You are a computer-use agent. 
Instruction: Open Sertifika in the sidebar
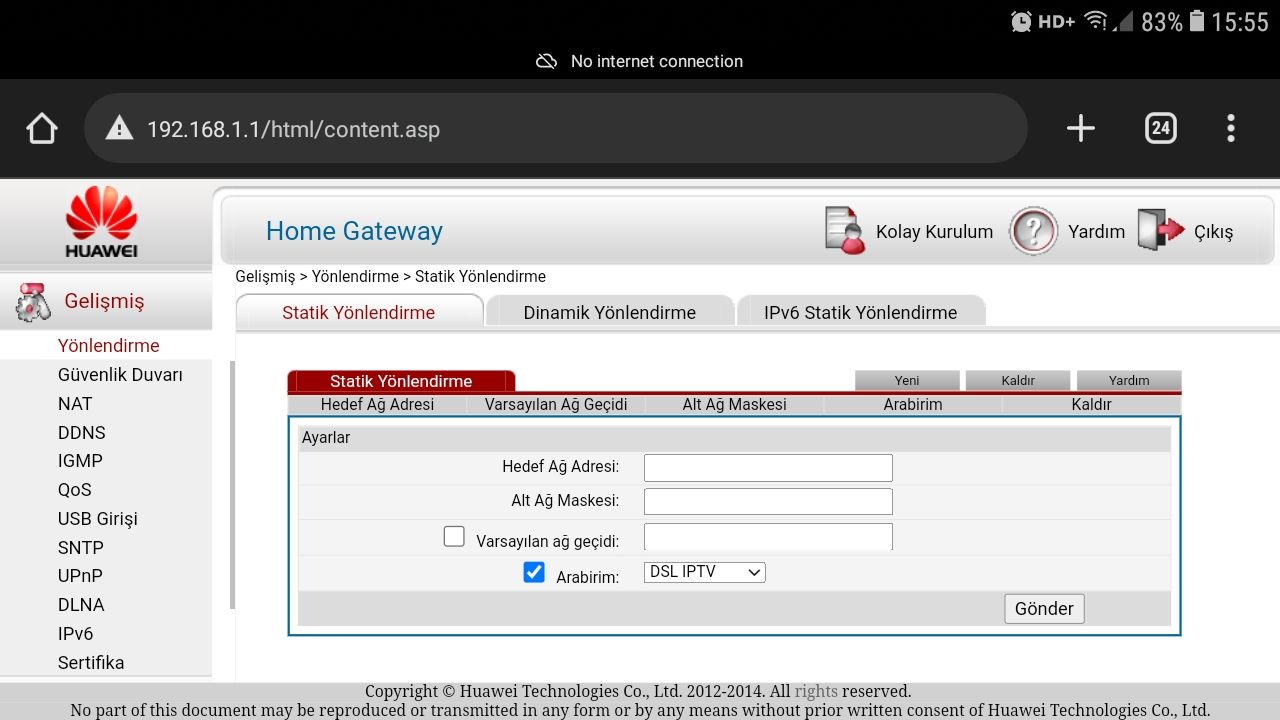91,662
